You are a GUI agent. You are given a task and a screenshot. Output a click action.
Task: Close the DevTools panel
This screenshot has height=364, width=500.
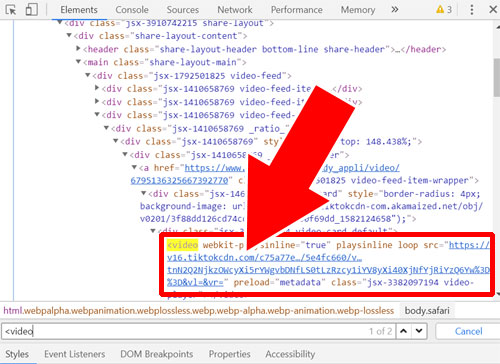493,9
